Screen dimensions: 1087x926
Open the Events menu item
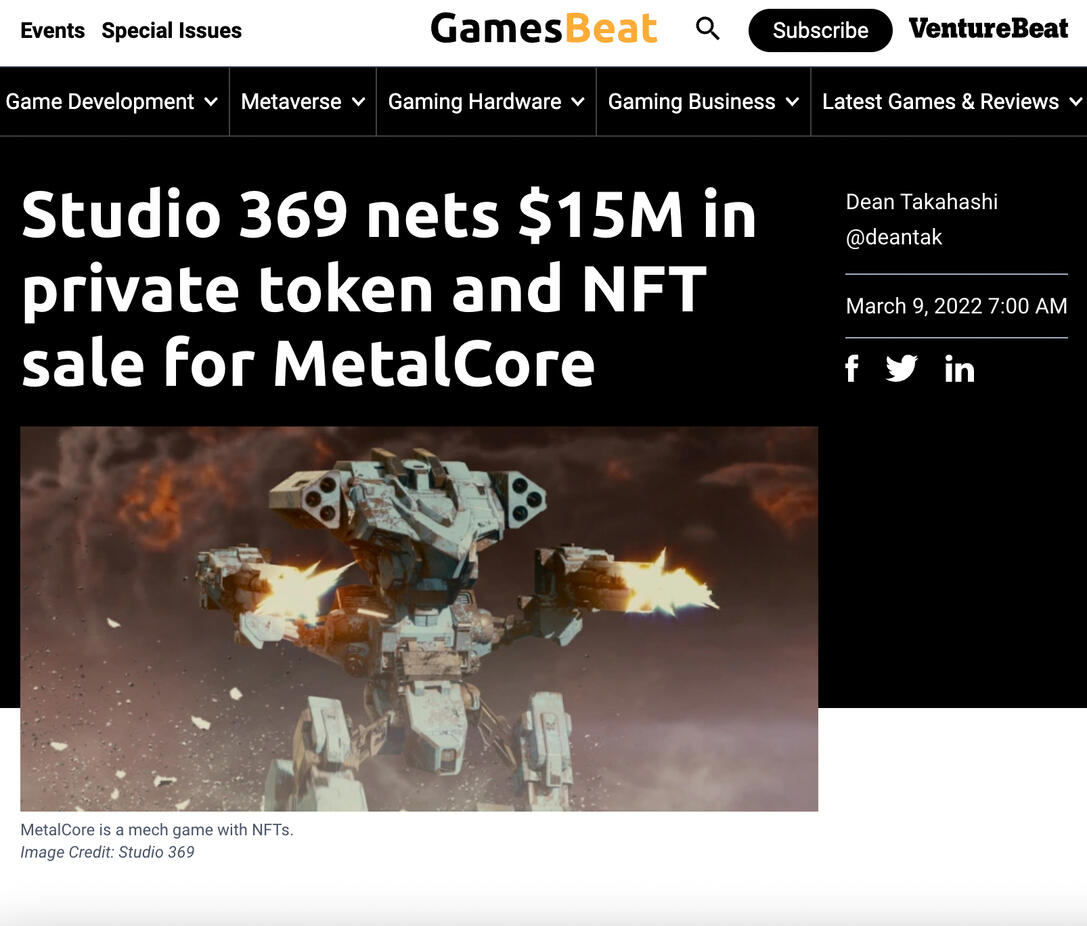tap(53, 30)
